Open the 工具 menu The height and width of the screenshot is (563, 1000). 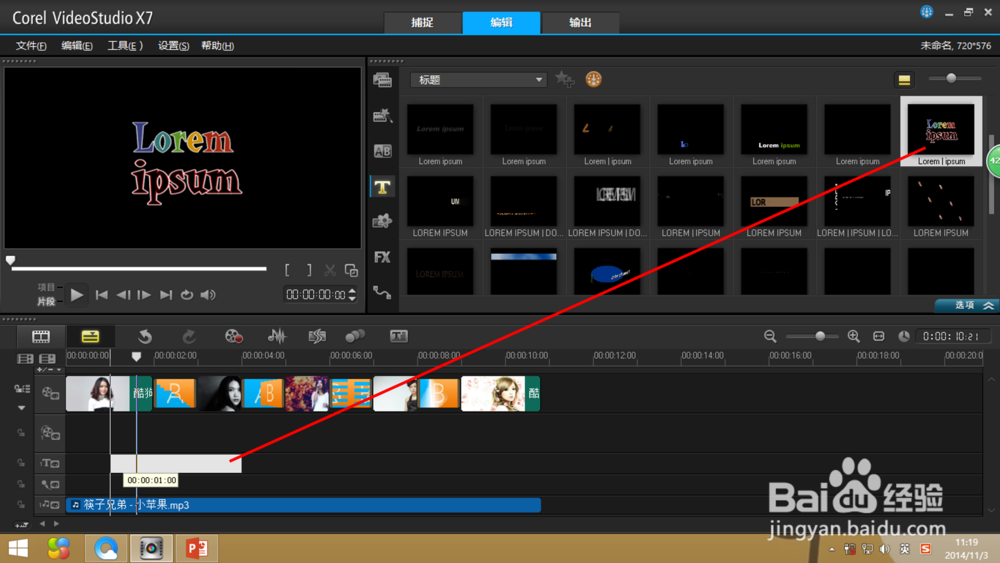coord(124,46)
